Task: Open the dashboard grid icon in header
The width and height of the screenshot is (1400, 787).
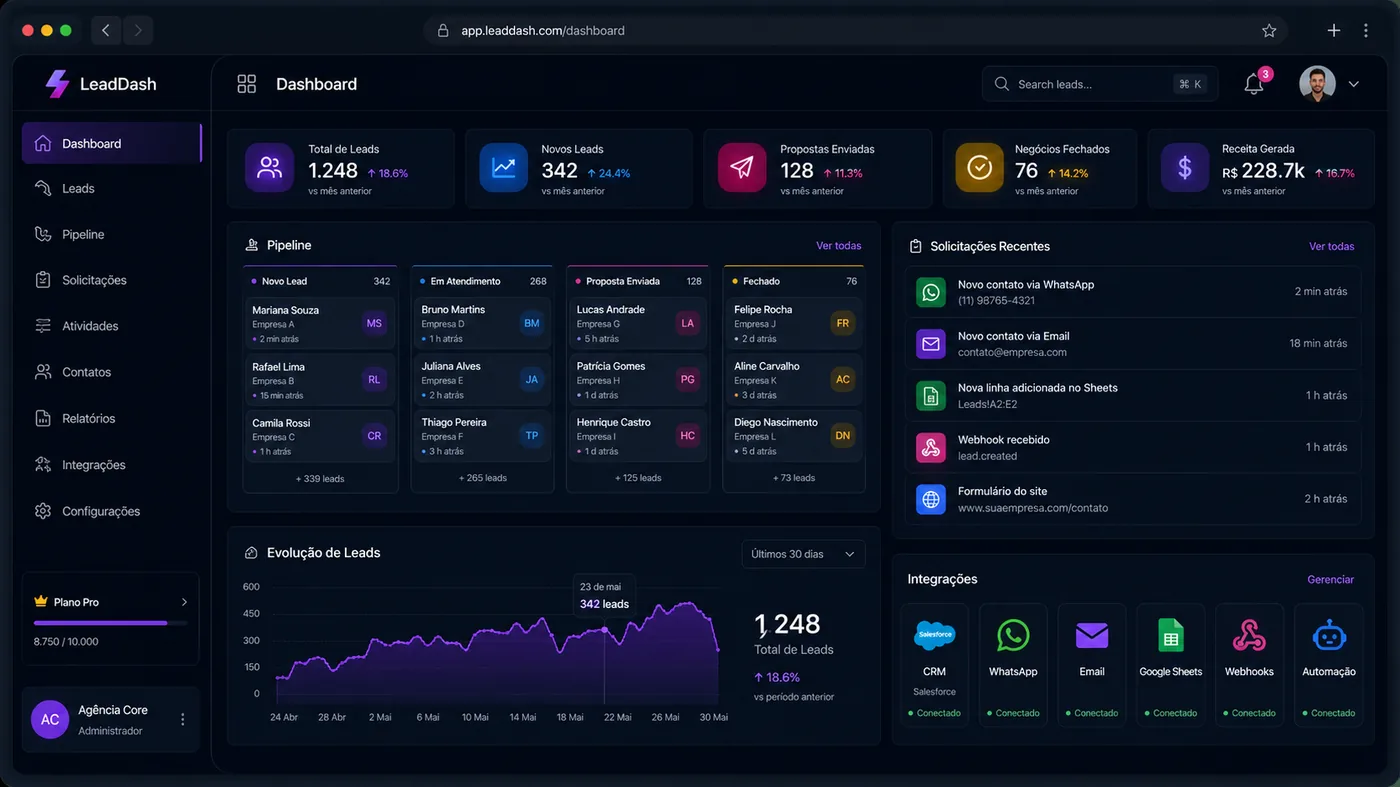Action: pos(247,84)
